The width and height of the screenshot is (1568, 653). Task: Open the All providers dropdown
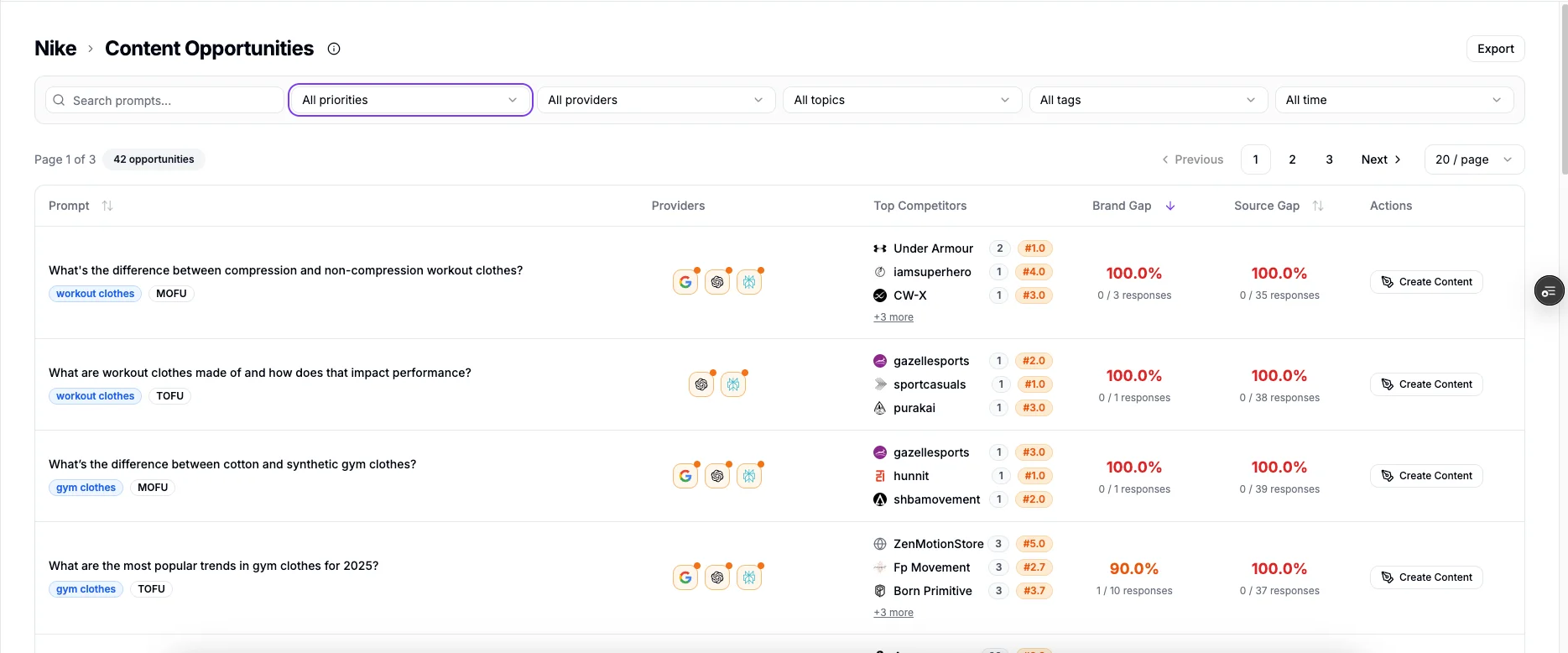(x=656, y=100)
